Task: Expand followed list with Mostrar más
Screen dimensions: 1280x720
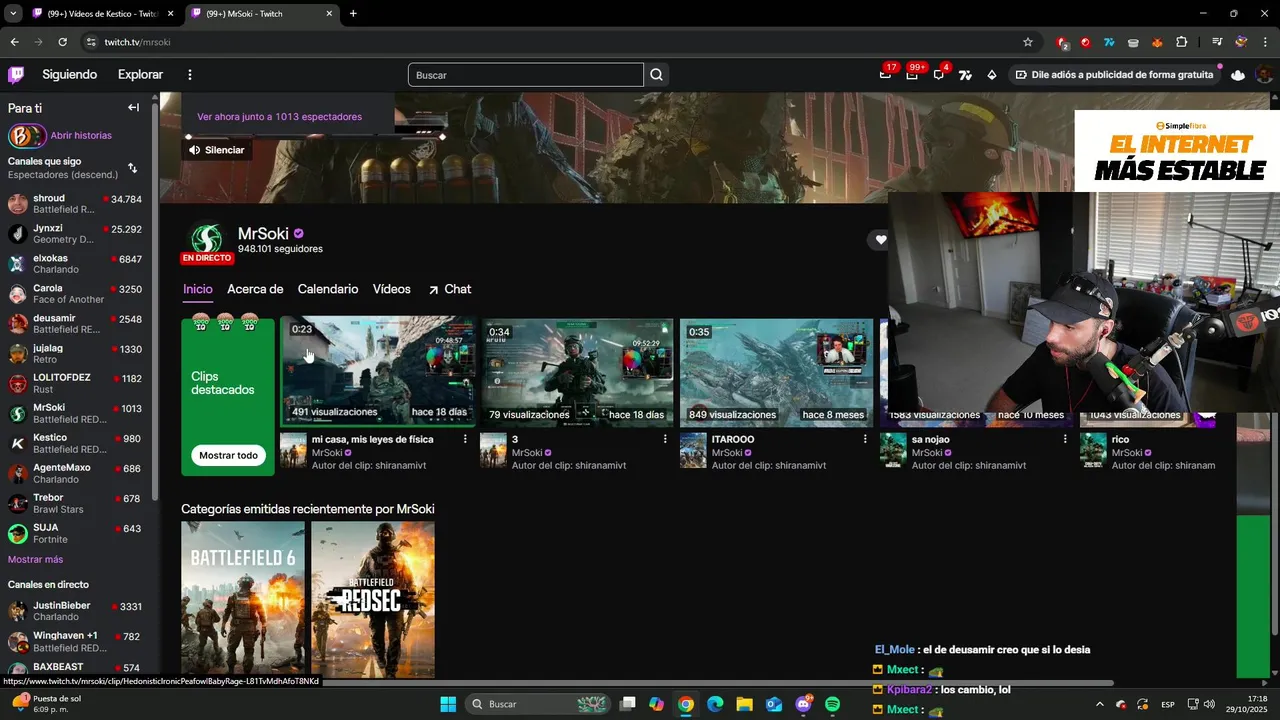Action: (35, 559)
